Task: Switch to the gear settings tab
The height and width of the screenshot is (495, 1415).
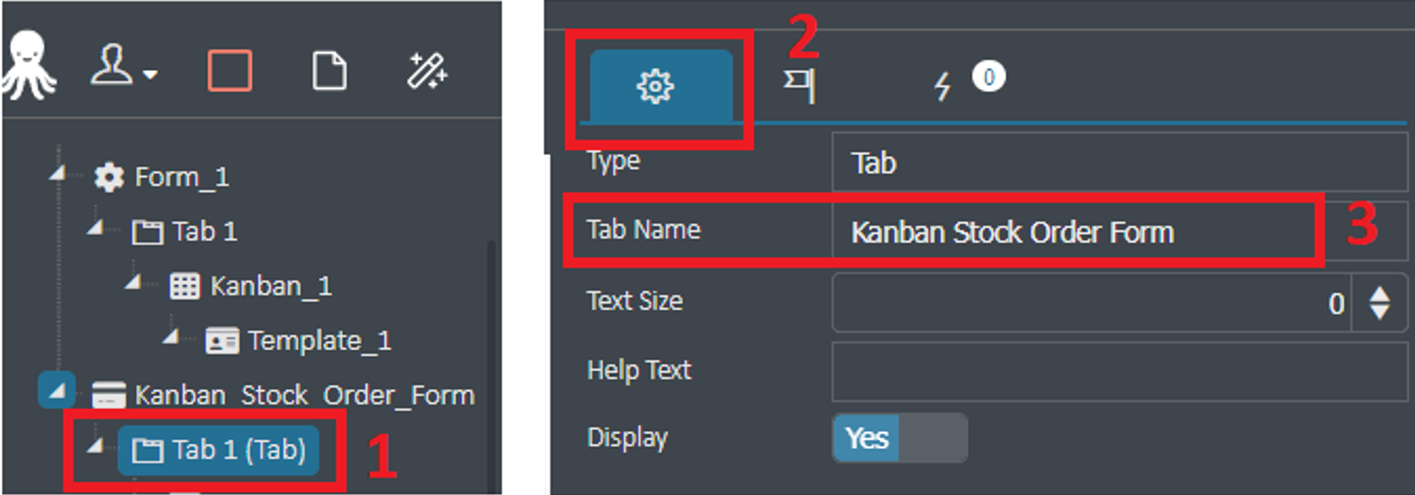Action: coord(656,88)
